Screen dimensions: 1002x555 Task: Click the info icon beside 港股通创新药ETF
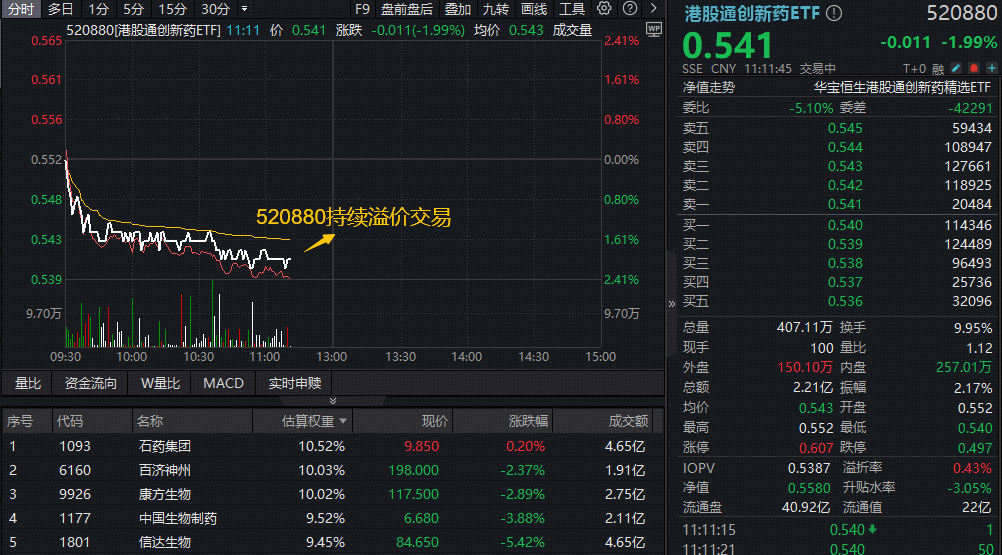[834, 13]
